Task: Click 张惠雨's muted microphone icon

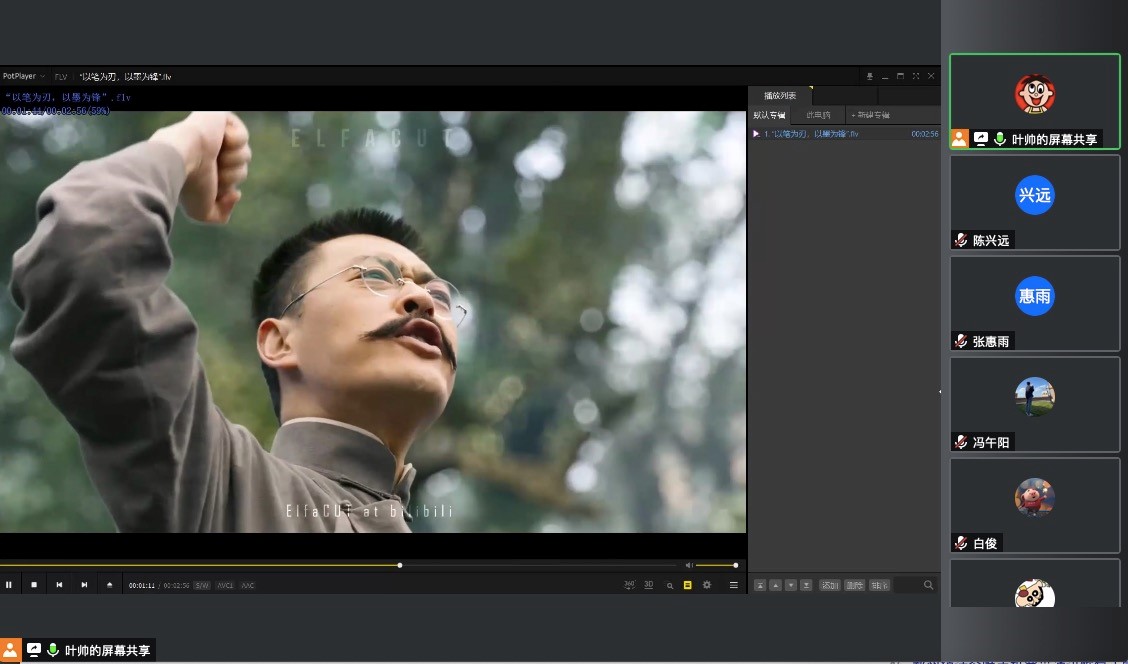Action: click(960, 341)
